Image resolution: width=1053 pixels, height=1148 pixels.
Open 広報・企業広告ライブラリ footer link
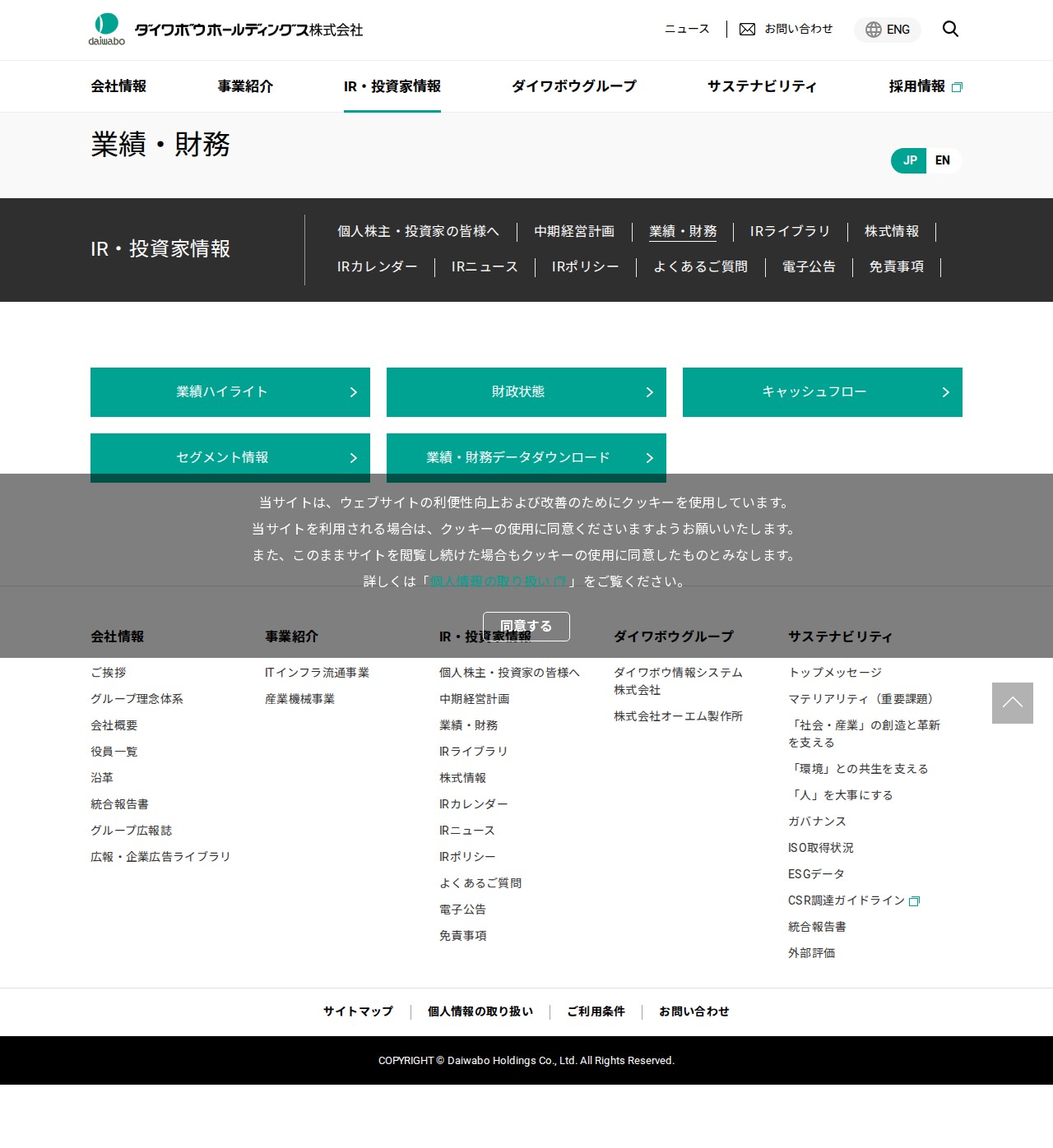click(x=160, y=857)
